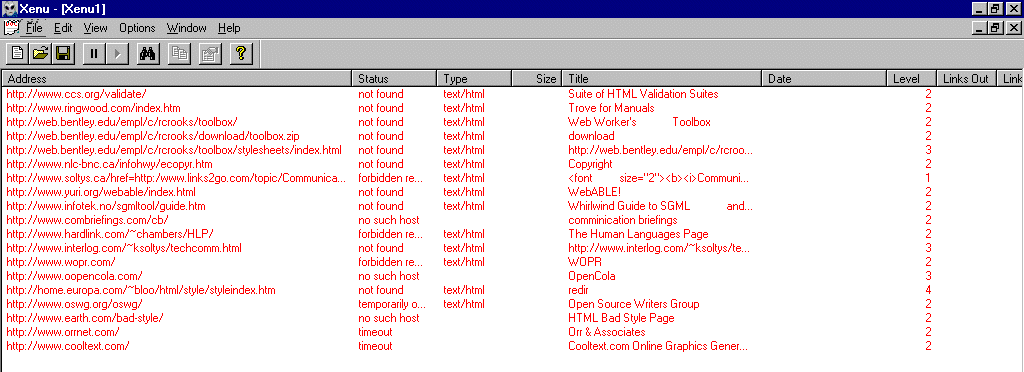Click the Resume play arrow icon
Screen dimensions: 1024x372
[118, 54]
